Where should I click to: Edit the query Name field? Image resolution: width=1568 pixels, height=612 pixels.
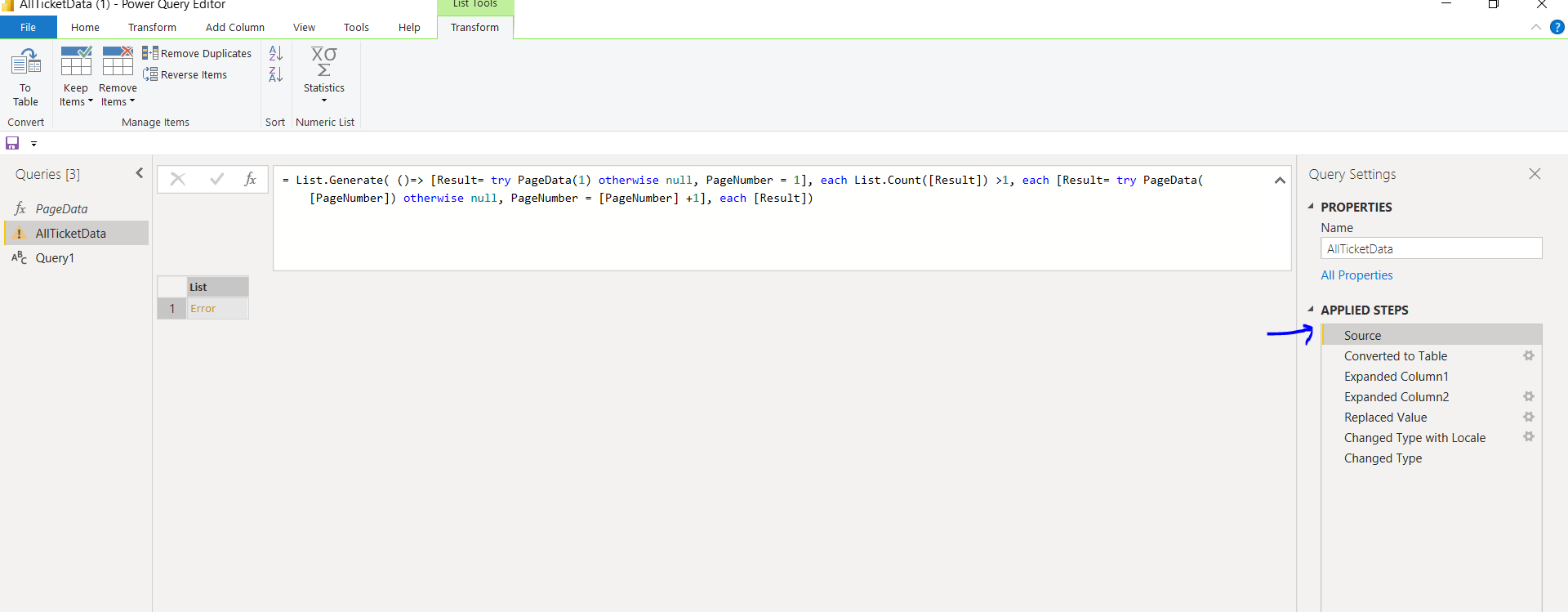tap(1432, 248)
